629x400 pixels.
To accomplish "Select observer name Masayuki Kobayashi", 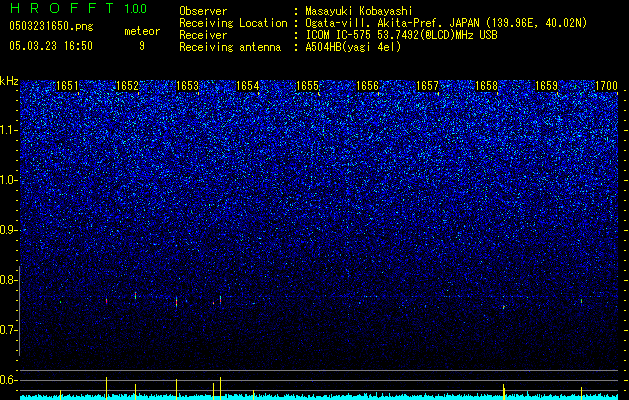I will (x=359, y=11).
